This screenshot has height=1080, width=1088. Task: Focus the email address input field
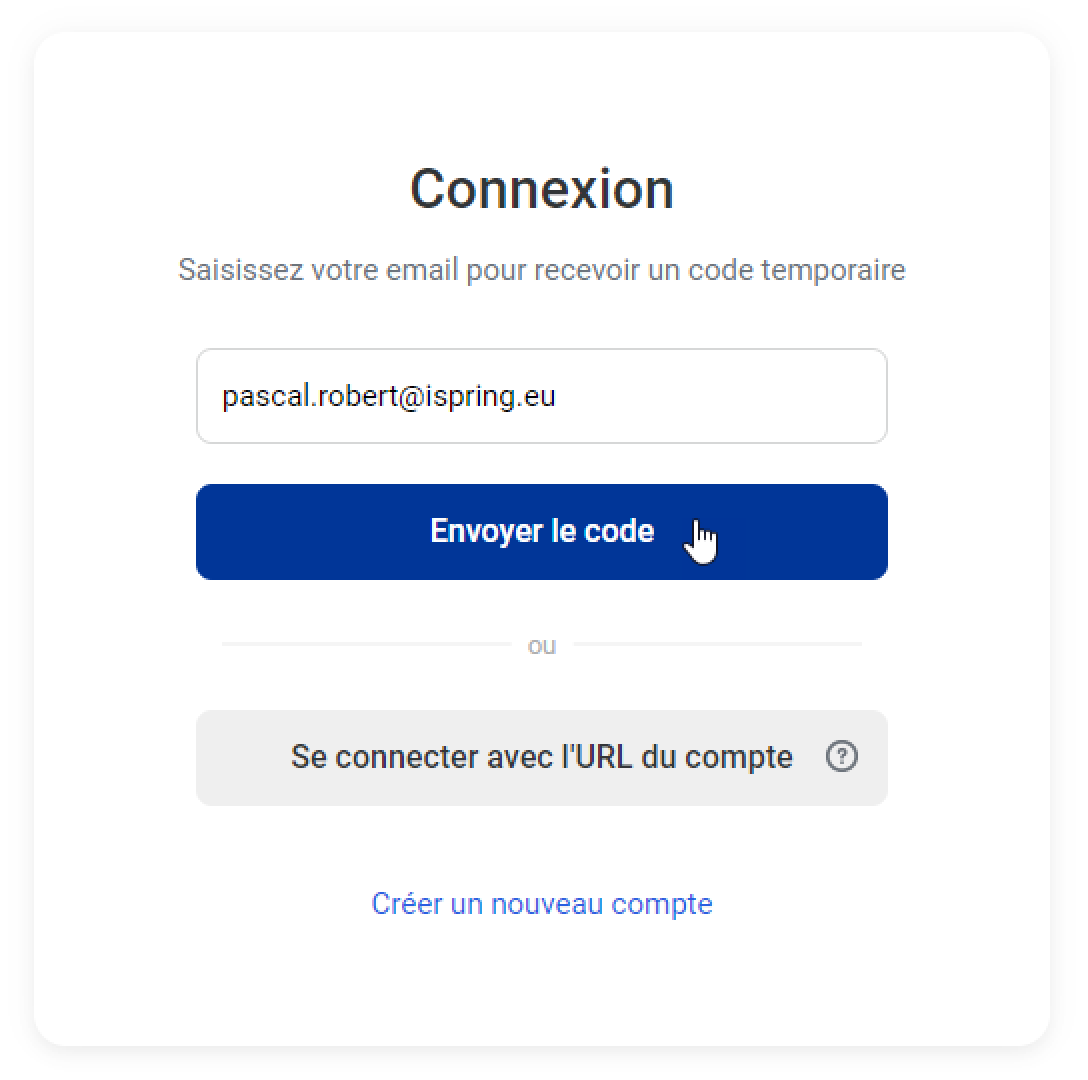tap(541, 396)
